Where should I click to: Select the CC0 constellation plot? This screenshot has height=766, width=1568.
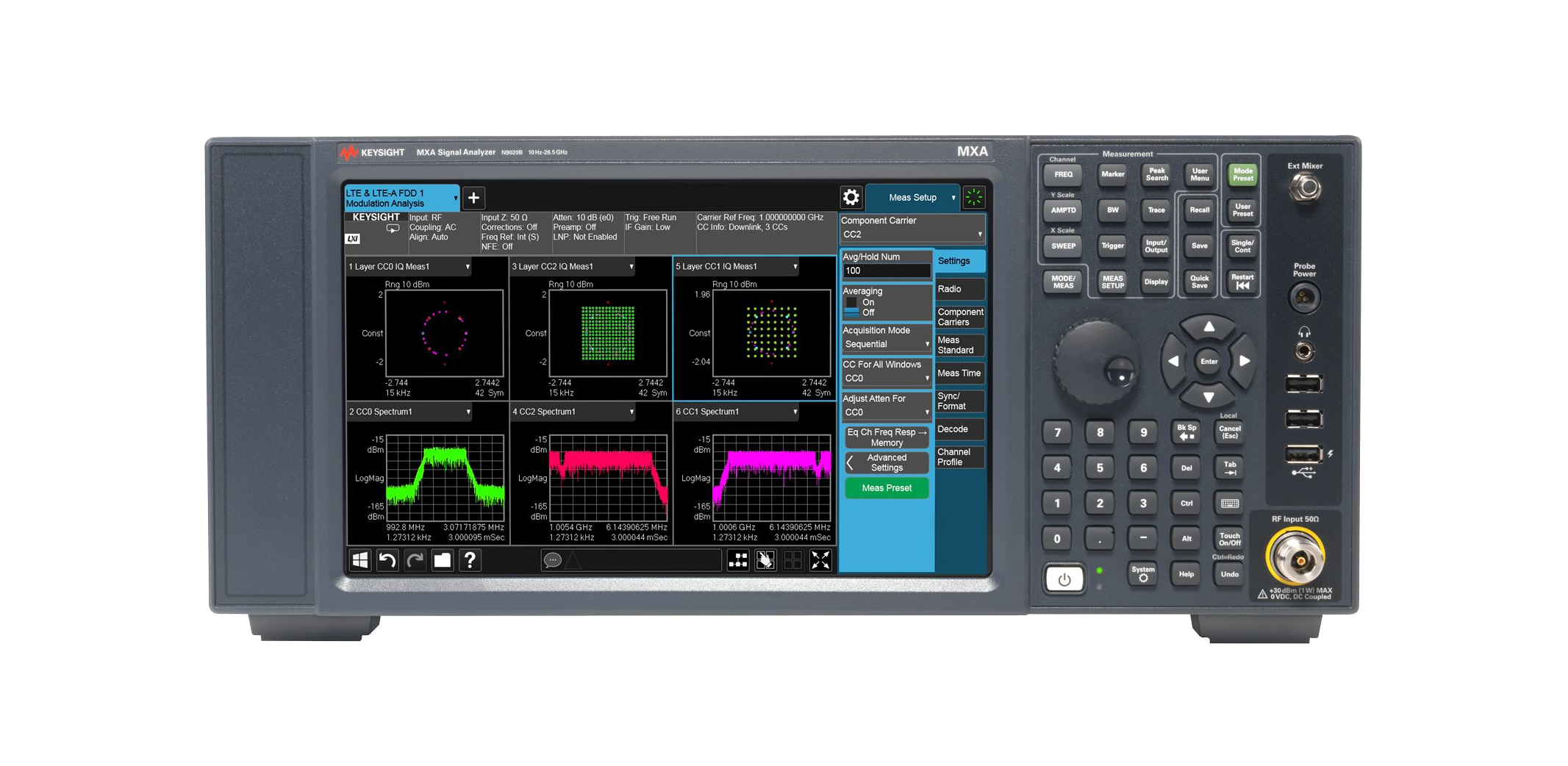[x=444, y=333]
